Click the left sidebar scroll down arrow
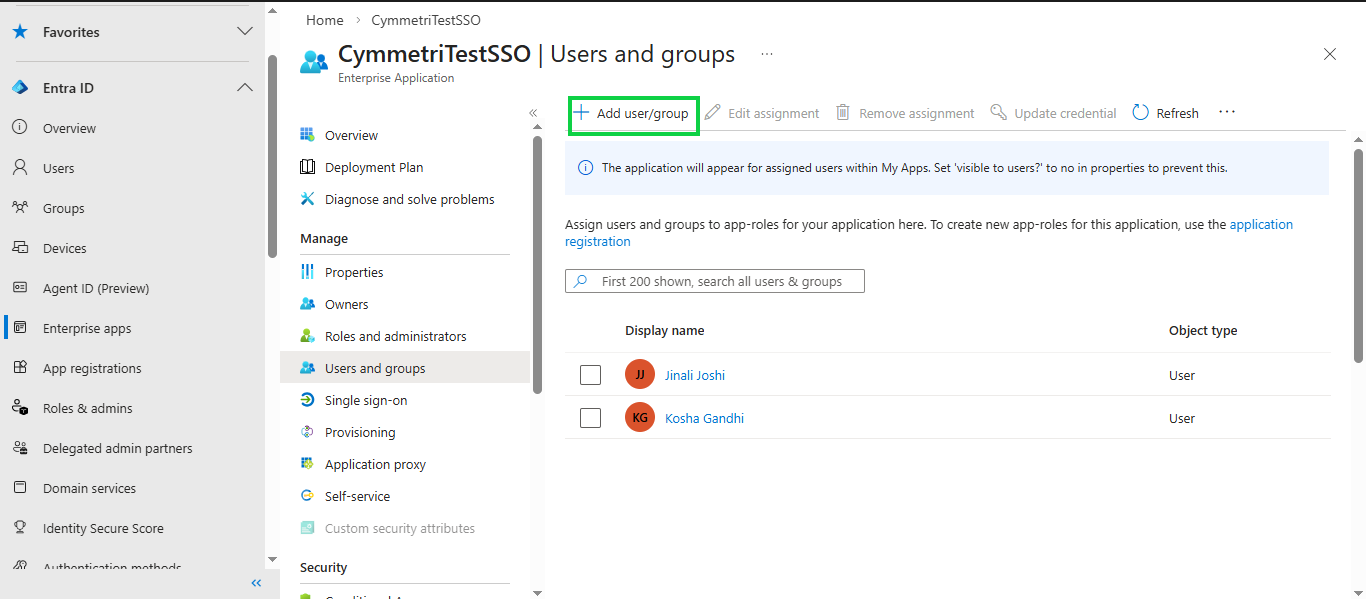Viewport: 1366px width, 599px height. pyautogui.click(x=273, y=559)
